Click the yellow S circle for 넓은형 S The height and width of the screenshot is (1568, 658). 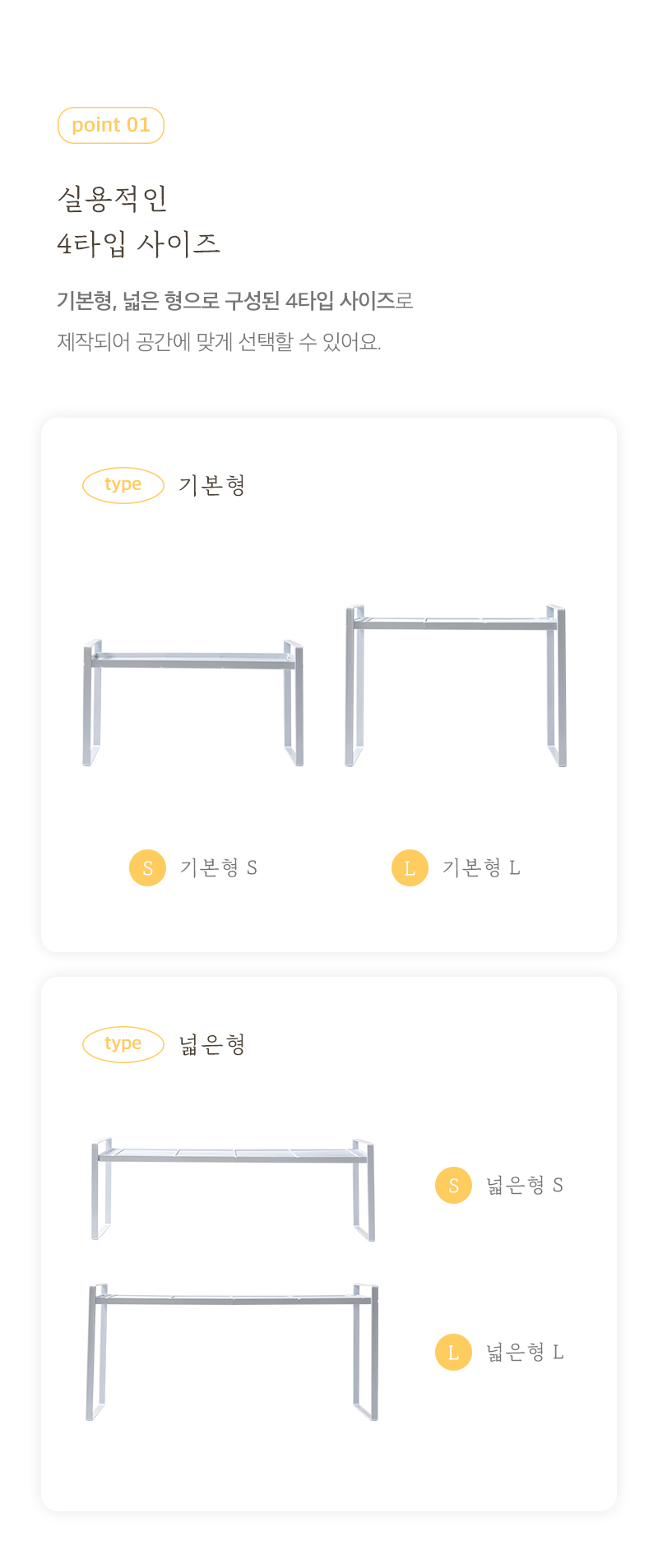[x=453, y=1185]
